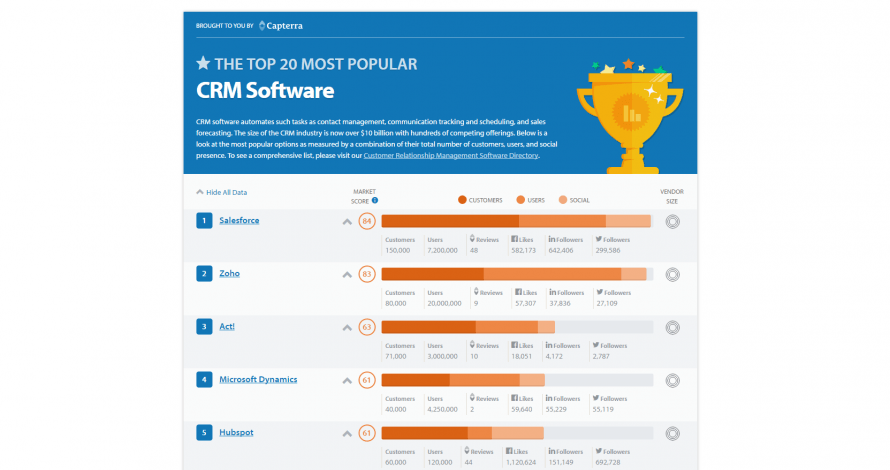Click the Vendor Size column header
The width and height of the screenshot is (890, 470).
[x=672, y=196]
